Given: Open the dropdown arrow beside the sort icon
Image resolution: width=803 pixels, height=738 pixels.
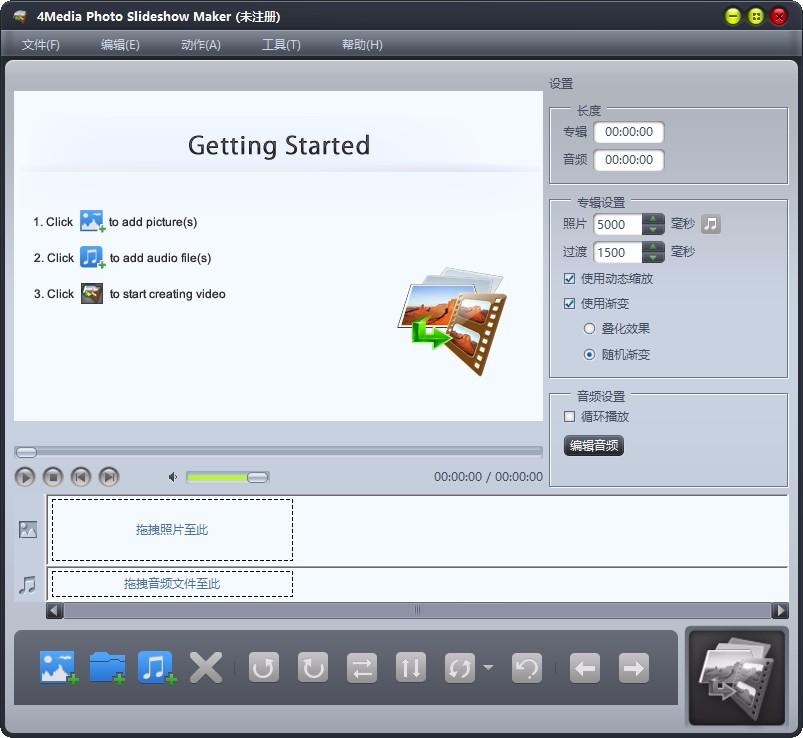Looking at the screenshot, I should [488, 667].
